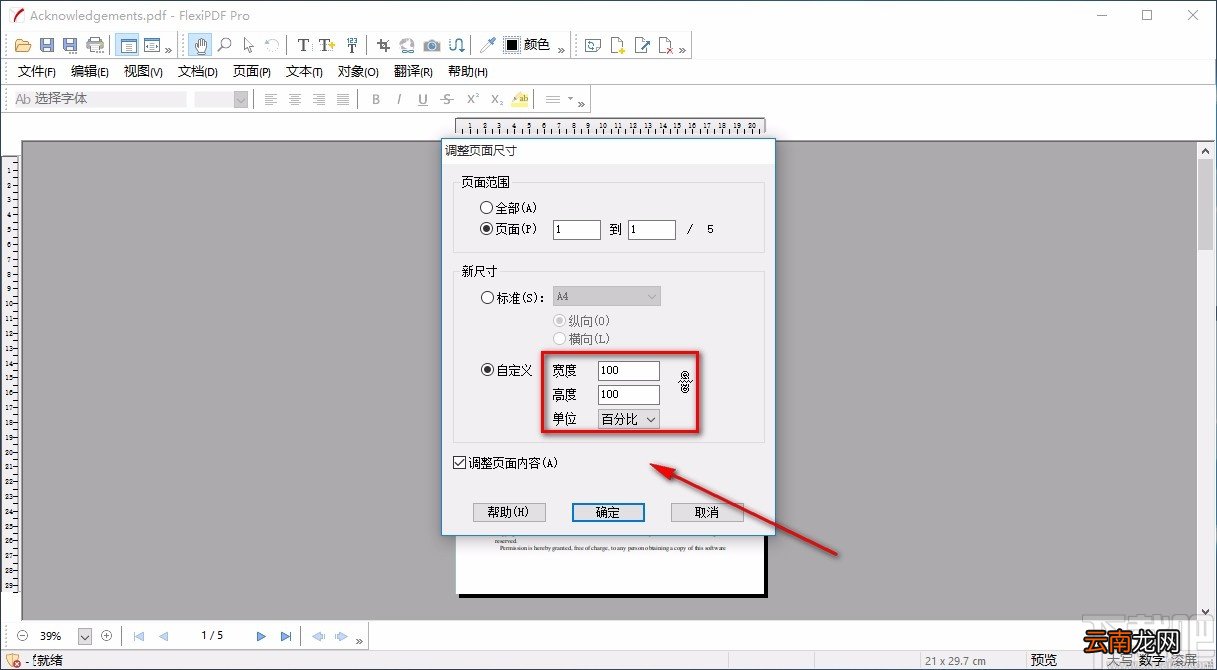Click the page range start input field
This screenshot has width=1217, height=670.
pos(577,230)
